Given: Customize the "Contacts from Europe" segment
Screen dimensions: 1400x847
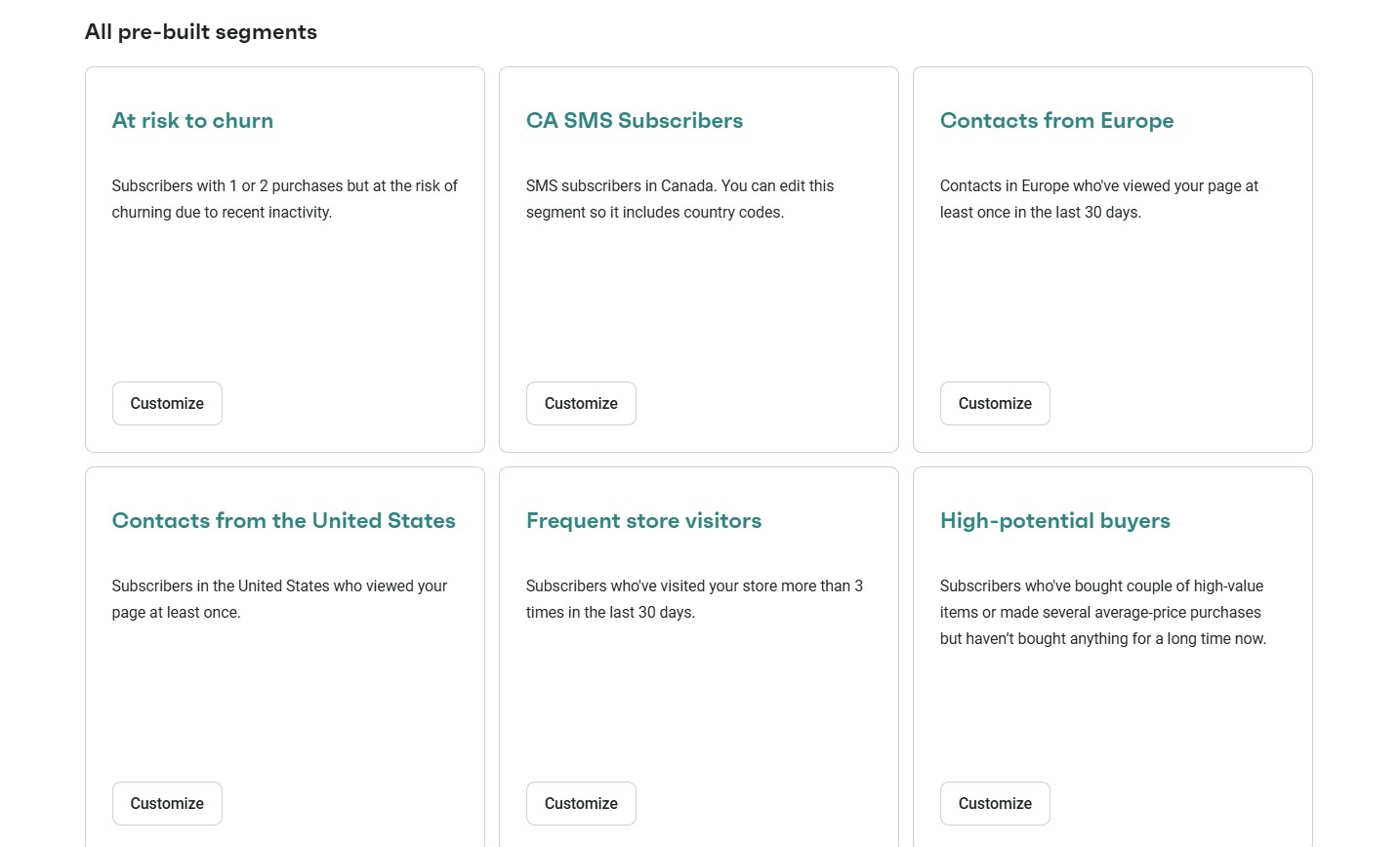Looking at the screenshot, I should click(x=995, y=403).
